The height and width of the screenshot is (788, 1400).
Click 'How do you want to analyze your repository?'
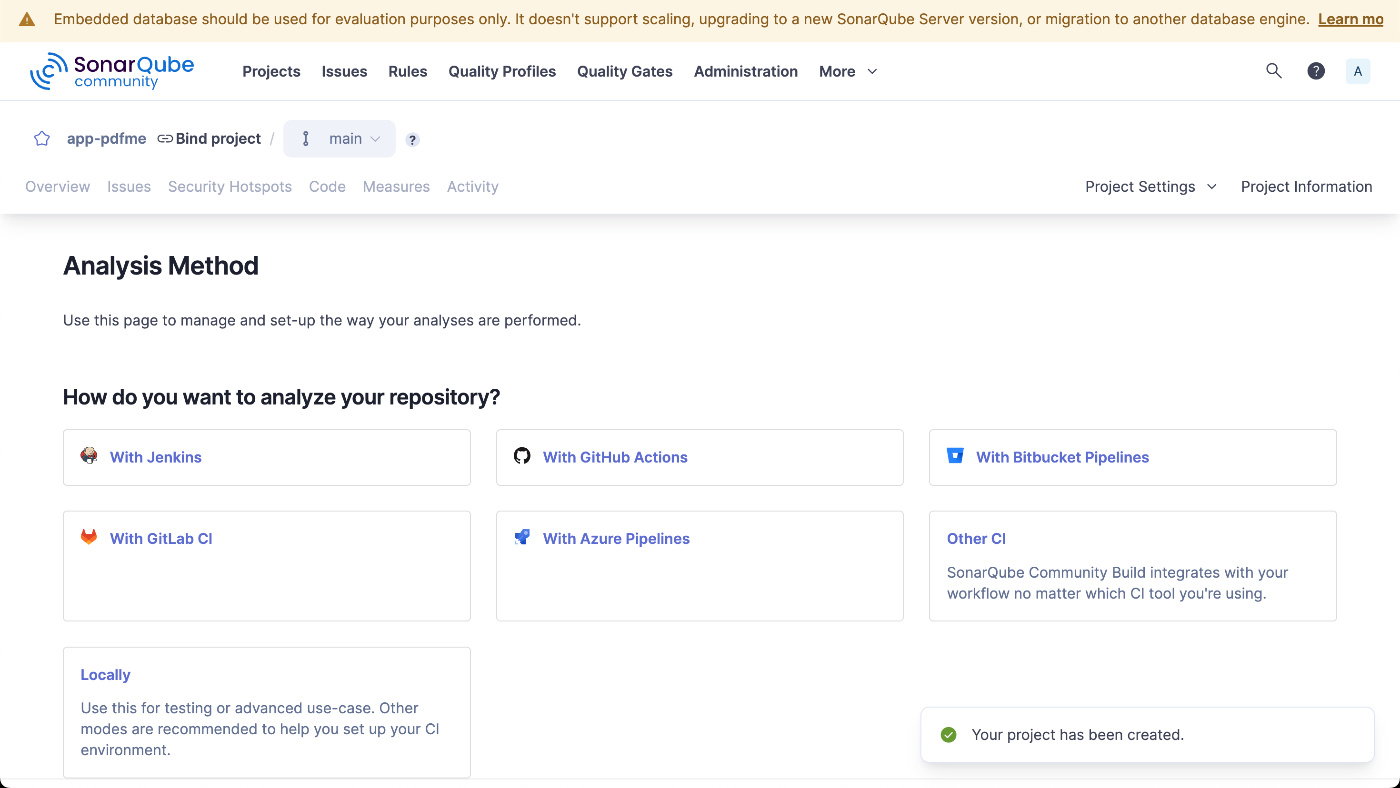[282, 397]
